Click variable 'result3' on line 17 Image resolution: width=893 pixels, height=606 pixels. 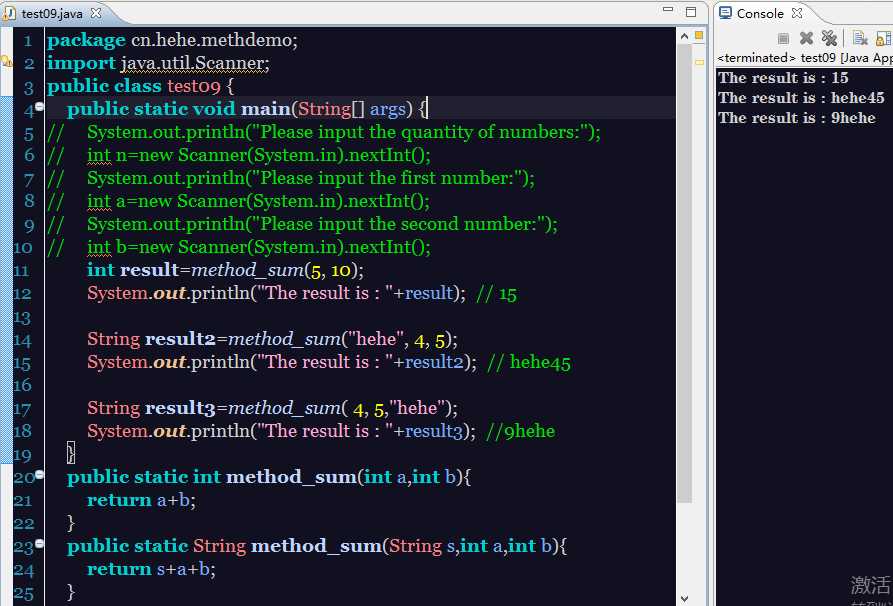180,408
